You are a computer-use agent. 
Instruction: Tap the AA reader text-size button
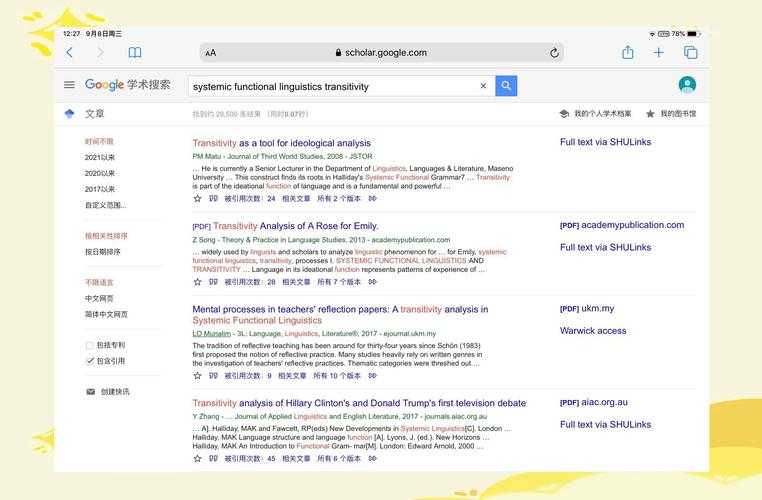click(x=210, y=53)
